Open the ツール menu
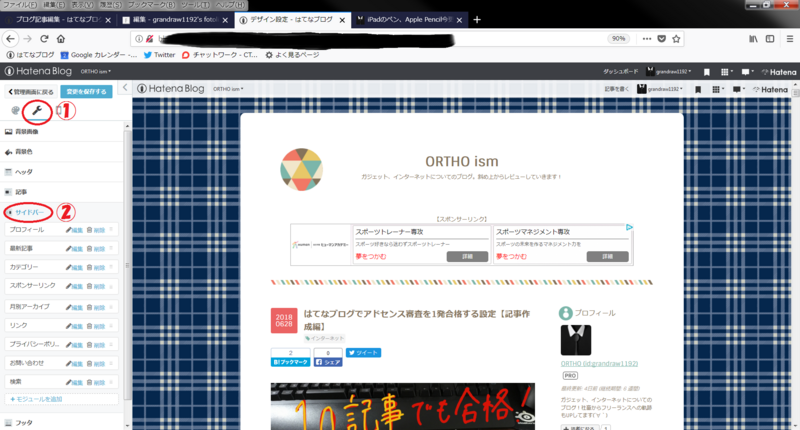This screenshot has height=430, width=800. coord(195,5)
